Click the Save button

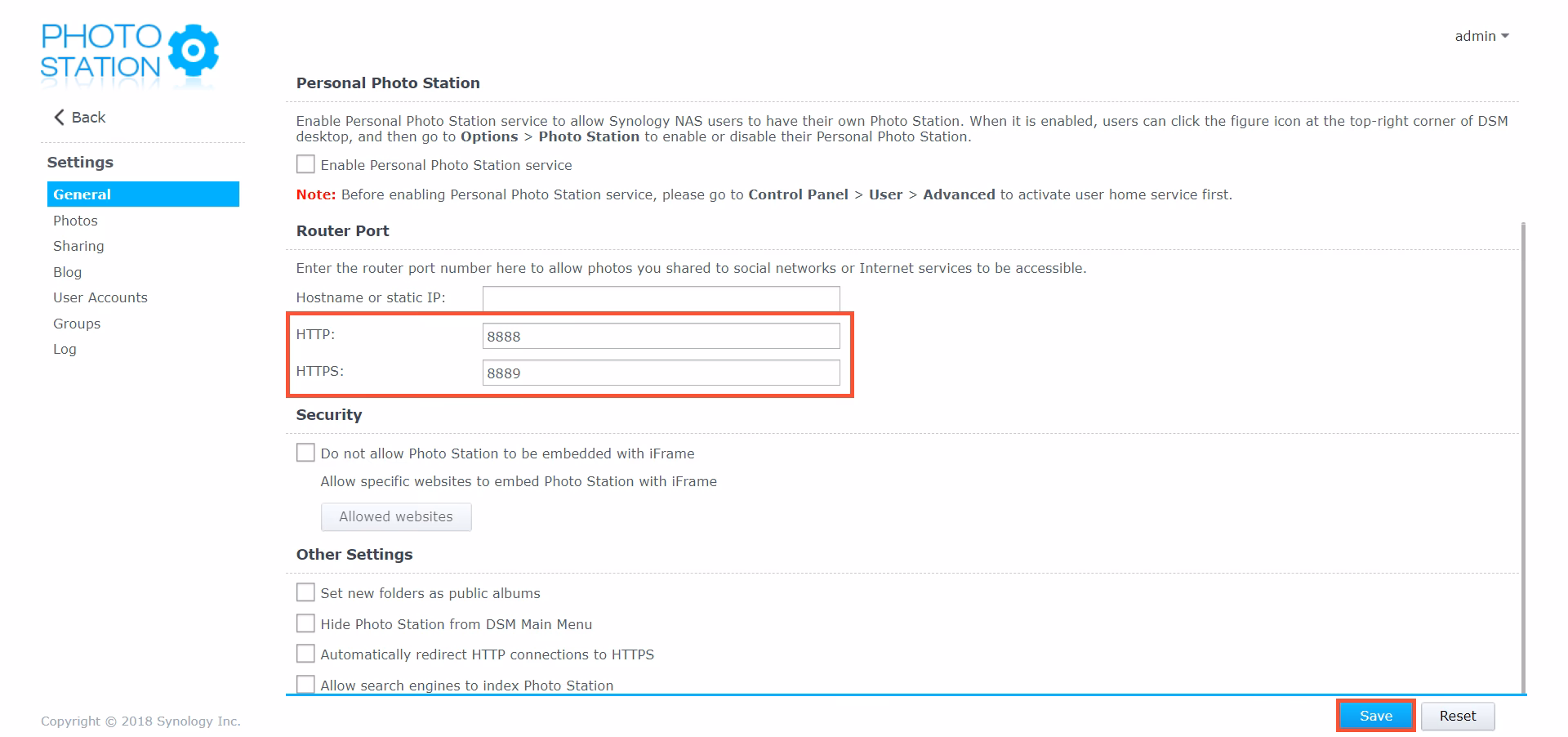(1375, 716)
